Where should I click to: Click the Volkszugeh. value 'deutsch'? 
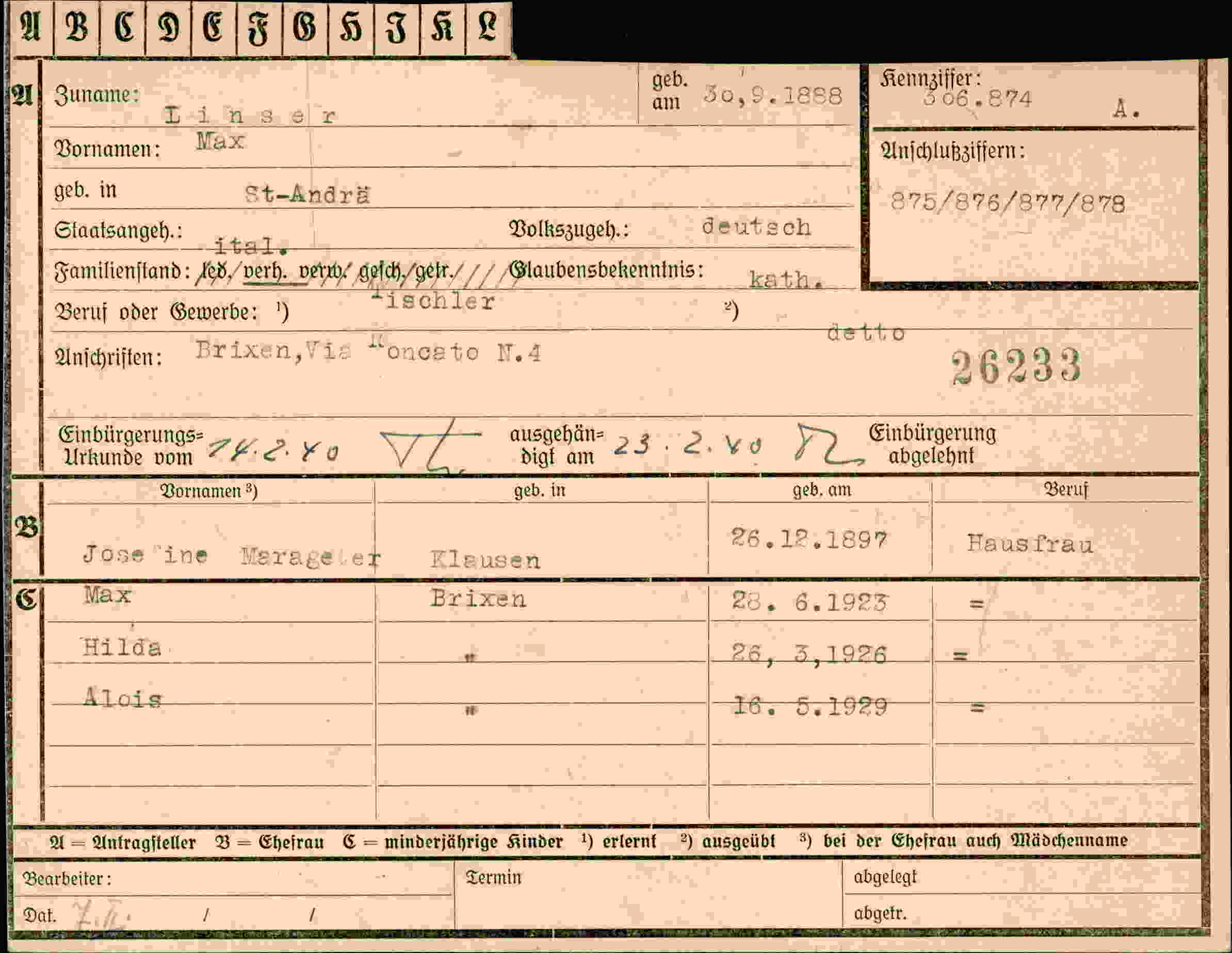coord(756,228)
